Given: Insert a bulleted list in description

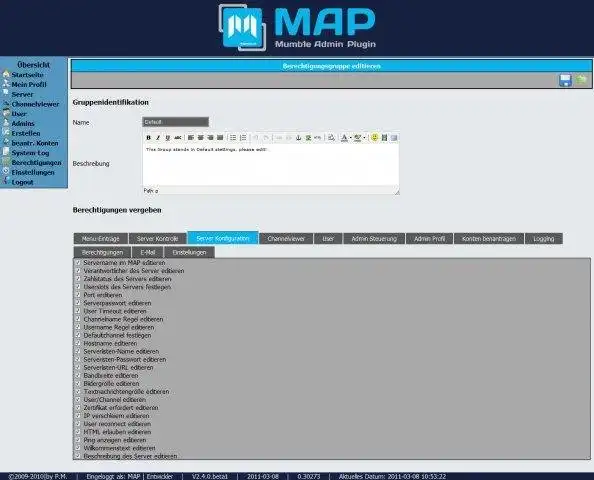Looking at the screenshot, I should coord(233,138).
